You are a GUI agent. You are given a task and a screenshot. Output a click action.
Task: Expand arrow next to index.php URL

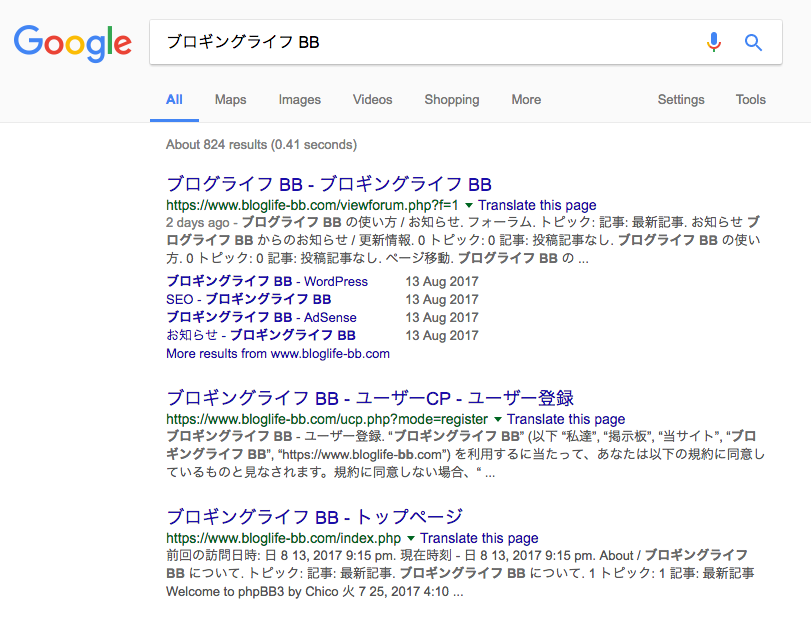pyautogui.click(x=411, y=538)
